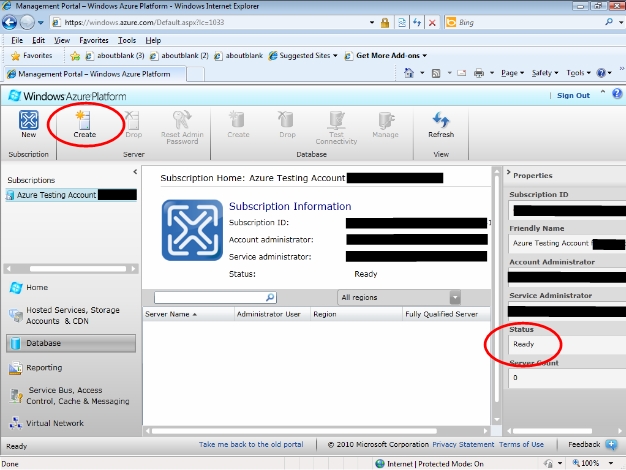The width and height of the screenshot is (626, 470).
Task: Click the Create Database icon
Action: (238, 120)
